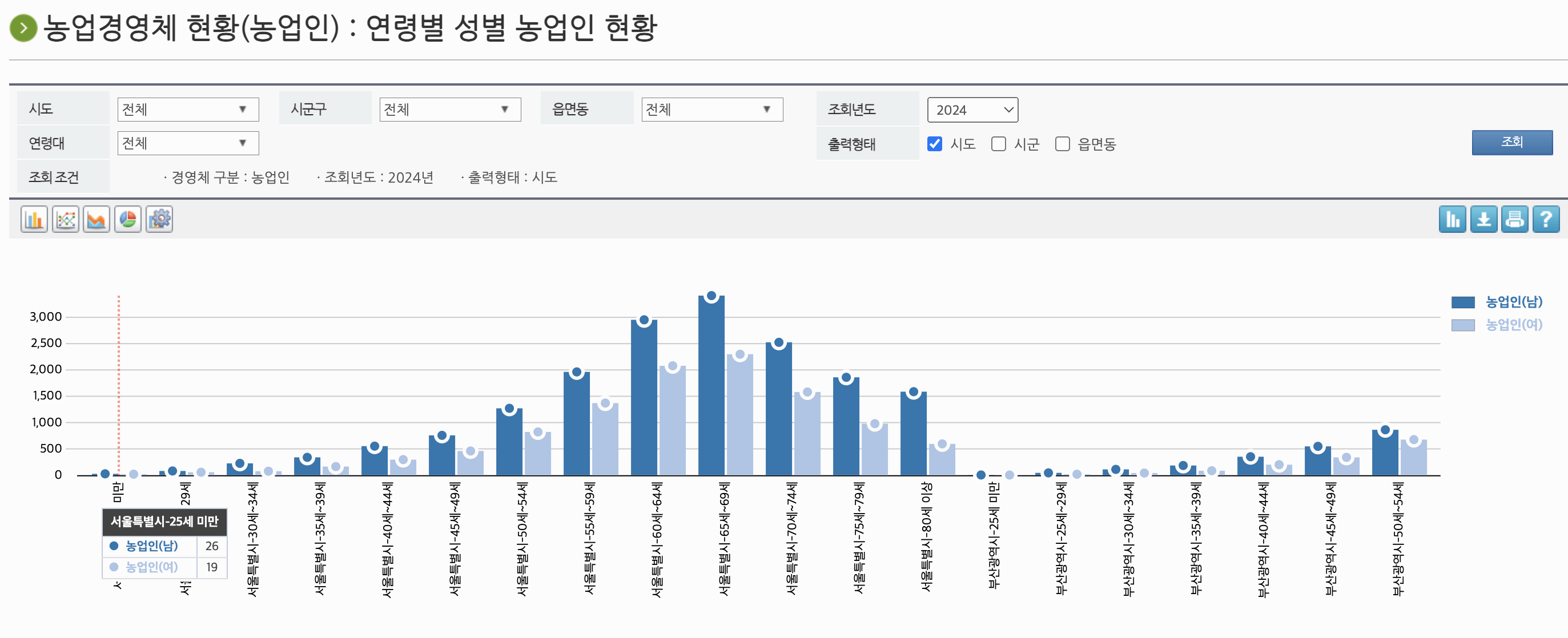The width and height of the screenshot is (1568, 638).
Task: Enable the 시군 output checkbox
Action: coord(998,144)
